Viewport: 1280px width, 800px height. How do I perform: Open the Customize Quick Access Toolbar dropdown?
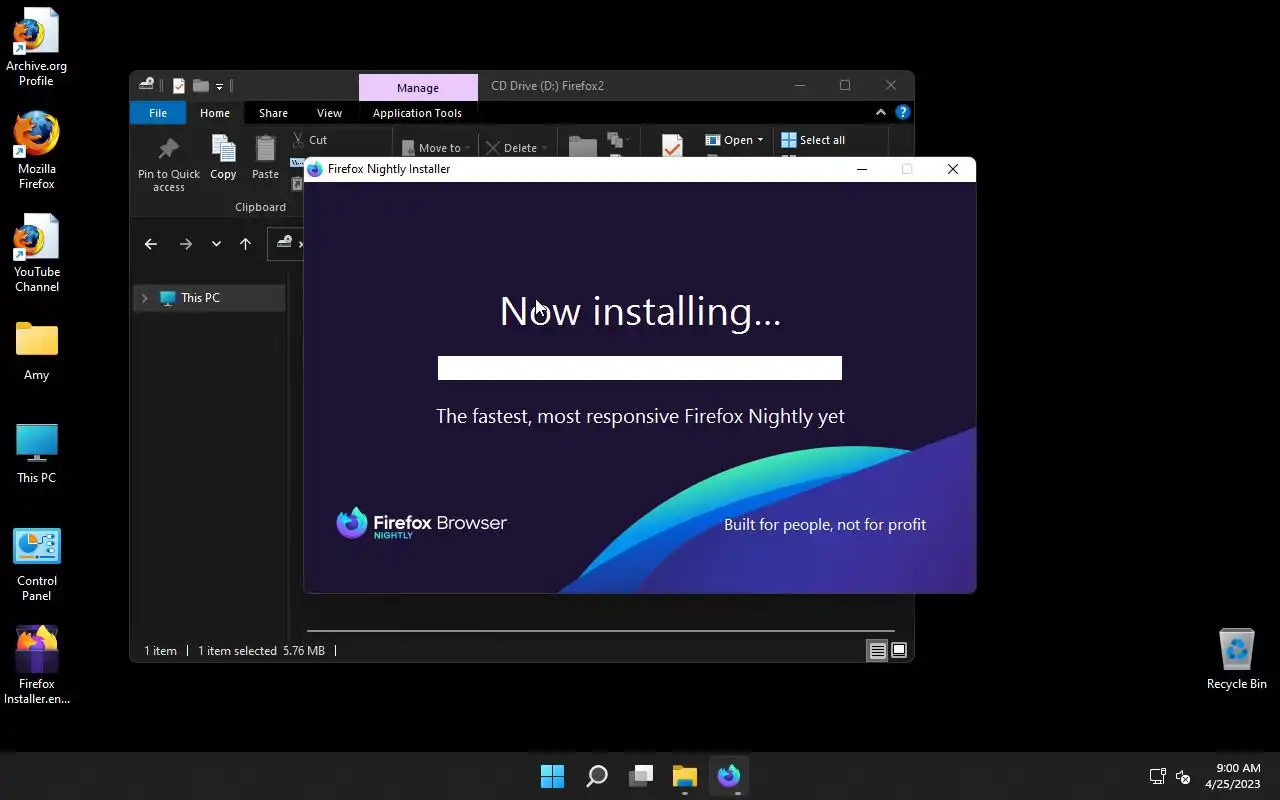click(x=219, y=86)
